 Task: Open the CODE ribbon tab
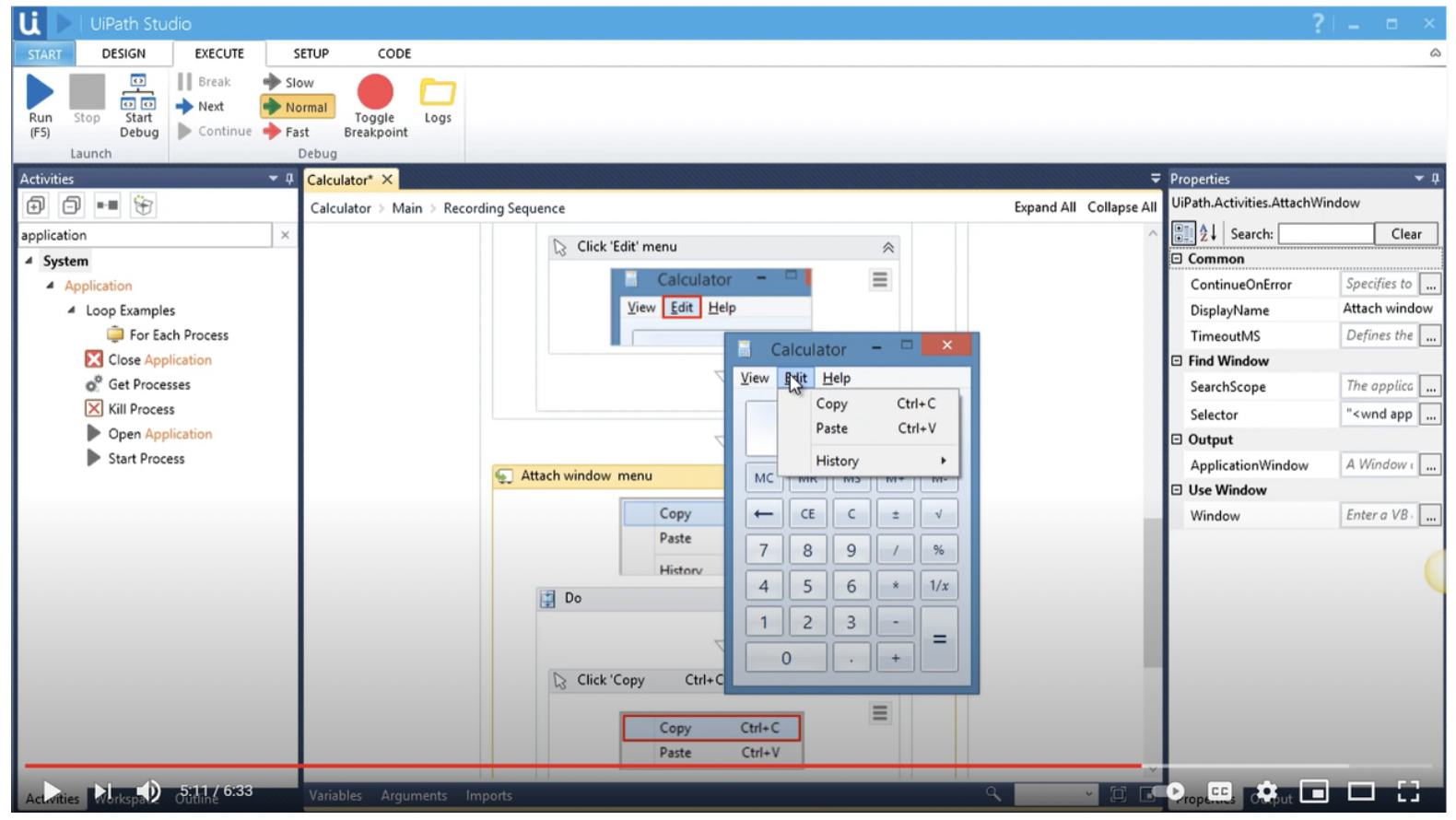(394, 53)
